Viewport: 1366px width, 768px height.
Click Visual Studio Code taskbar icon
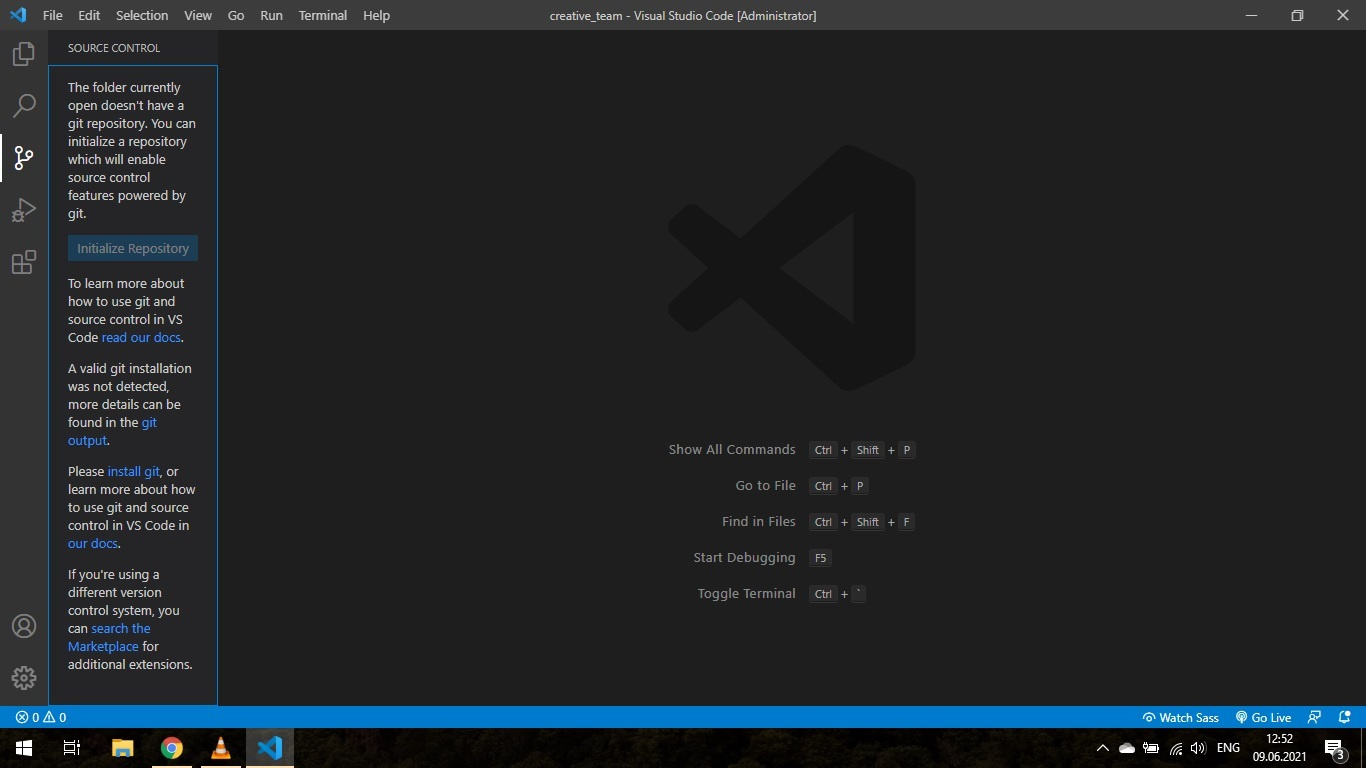point(270,748)
